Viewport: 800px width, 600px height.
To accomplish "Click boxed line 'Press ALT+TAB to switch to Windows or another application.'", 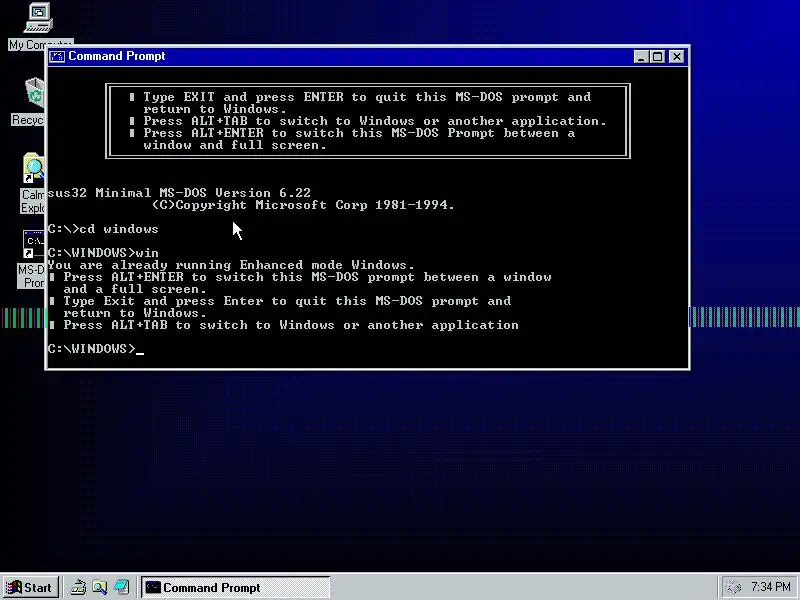I will point(374,121).
